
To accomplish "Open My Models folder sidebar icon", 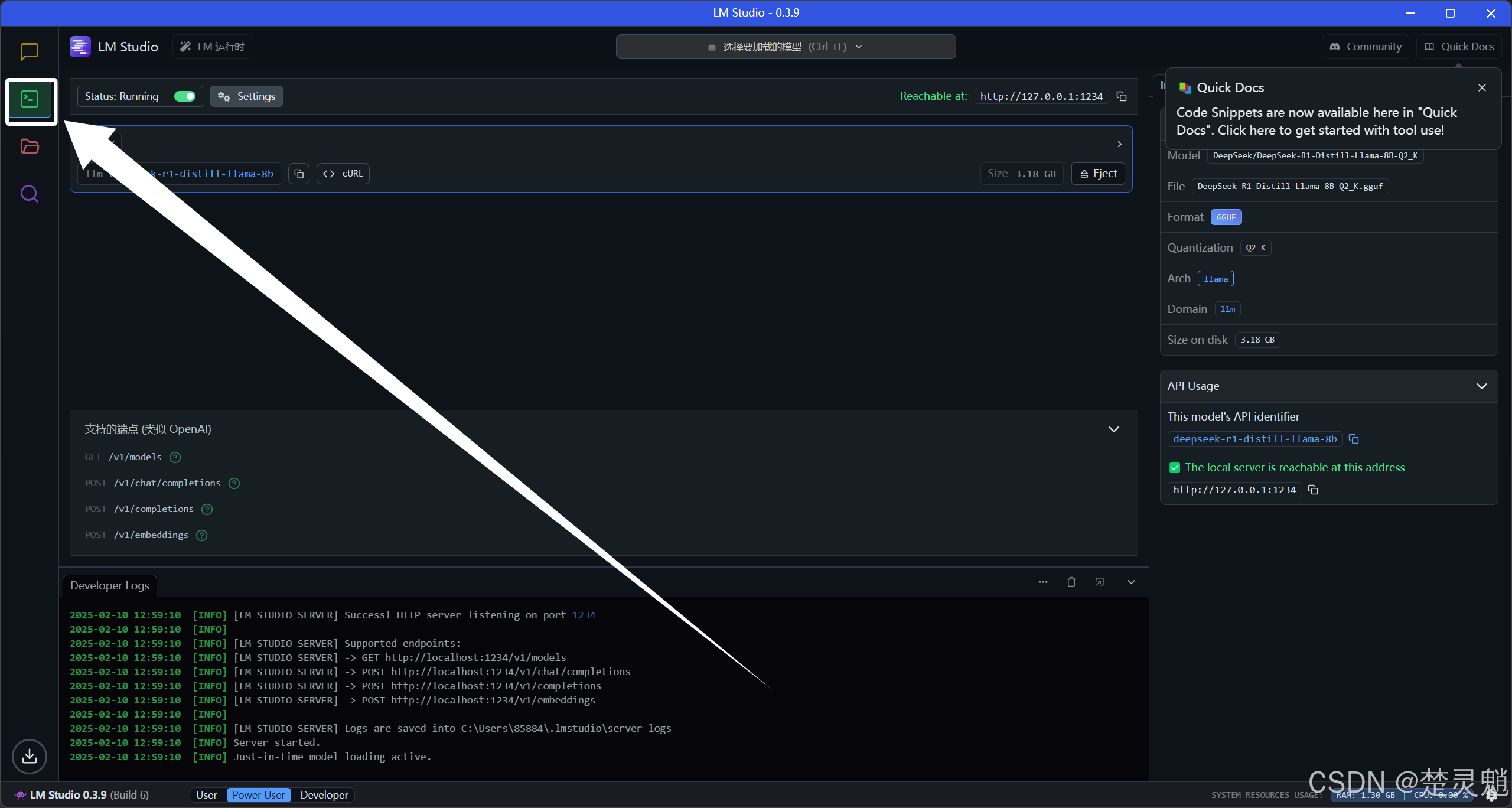I will pyautogui.click(x=29, y=146).
